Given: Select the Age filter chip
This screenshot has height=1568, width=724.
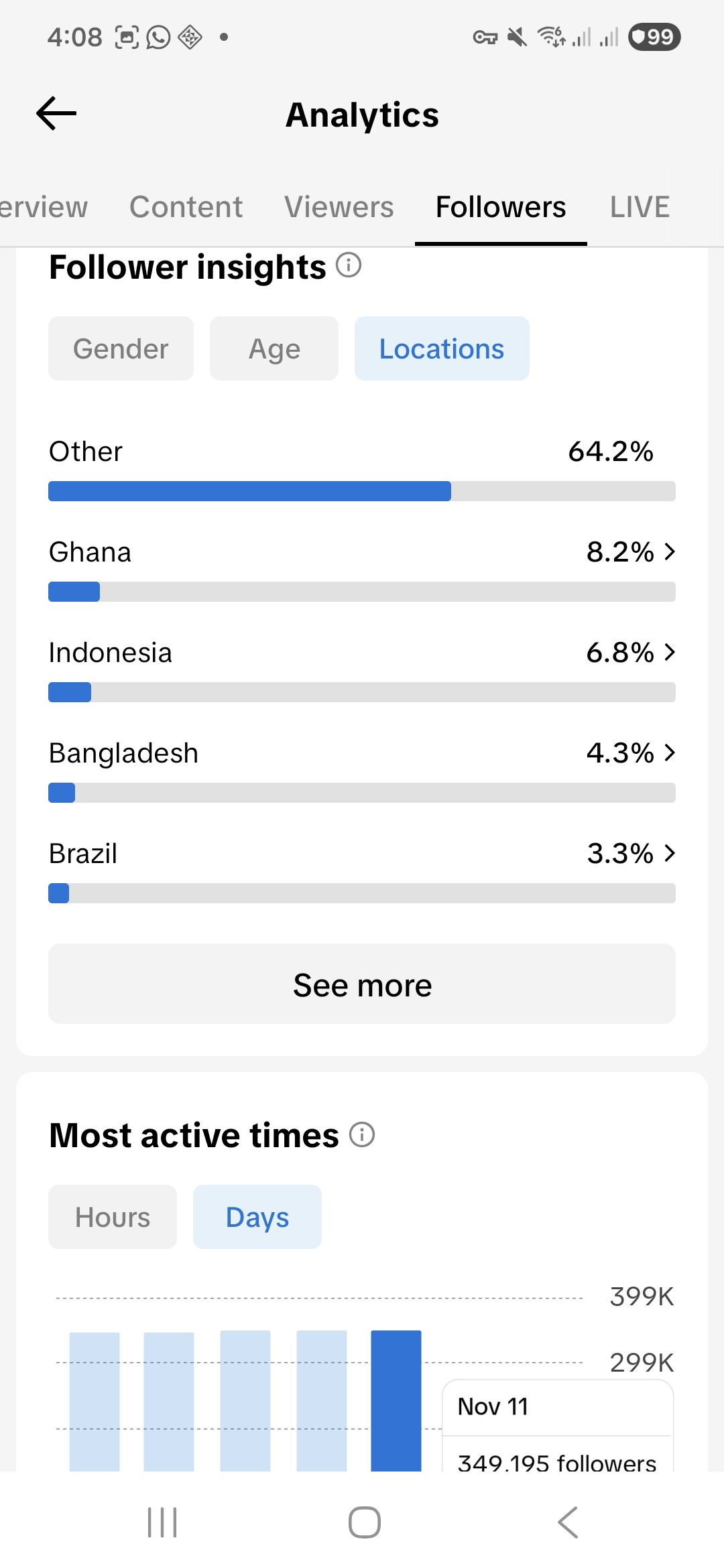Looking at the screenshot, I should tap(274, 349).
